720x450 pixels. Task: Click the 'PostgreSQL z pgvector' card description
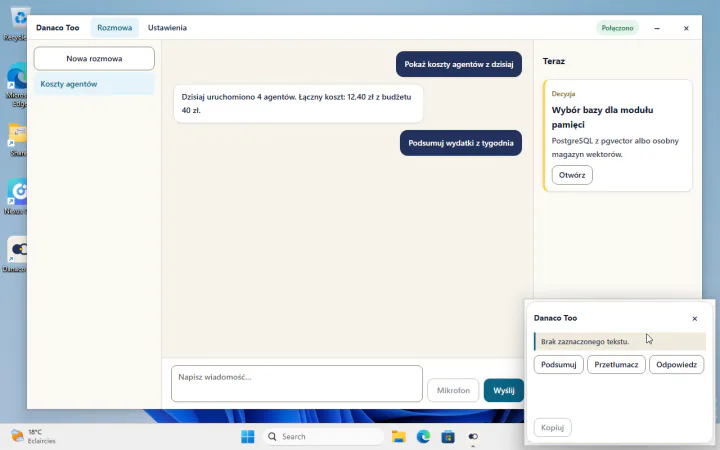tap(615, 147)
